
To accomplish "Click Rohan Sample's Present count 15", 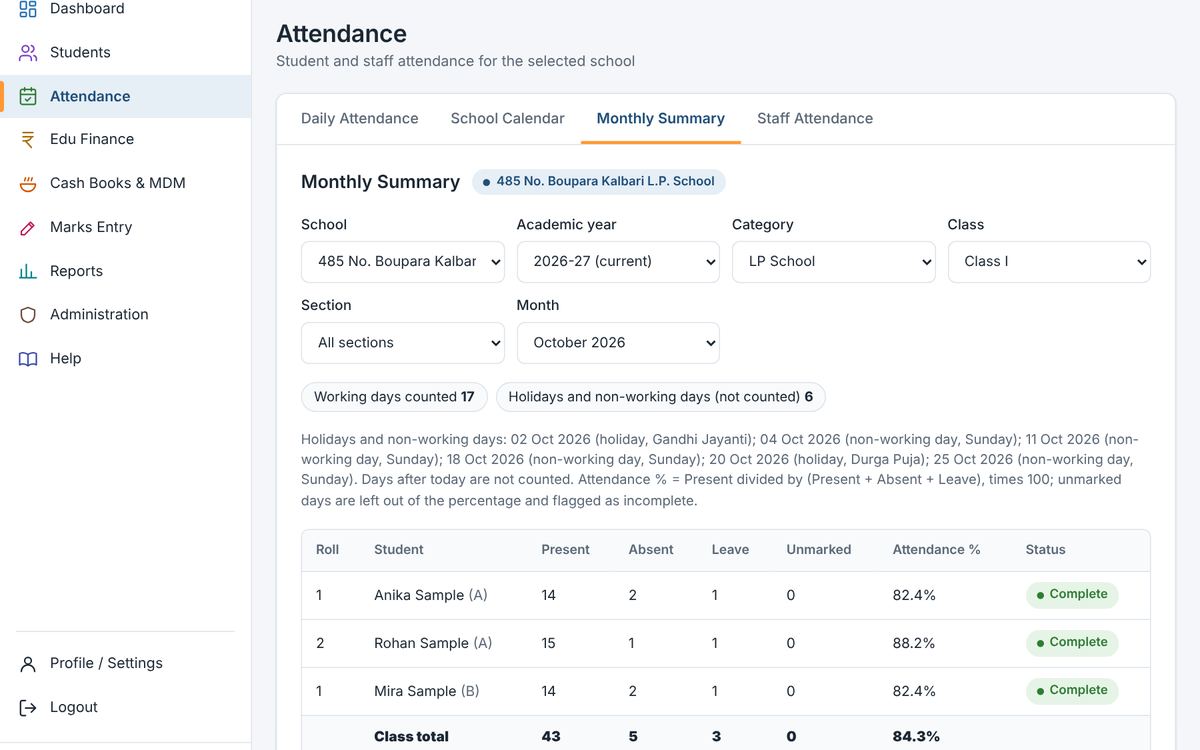I will [x=548, y=643].
